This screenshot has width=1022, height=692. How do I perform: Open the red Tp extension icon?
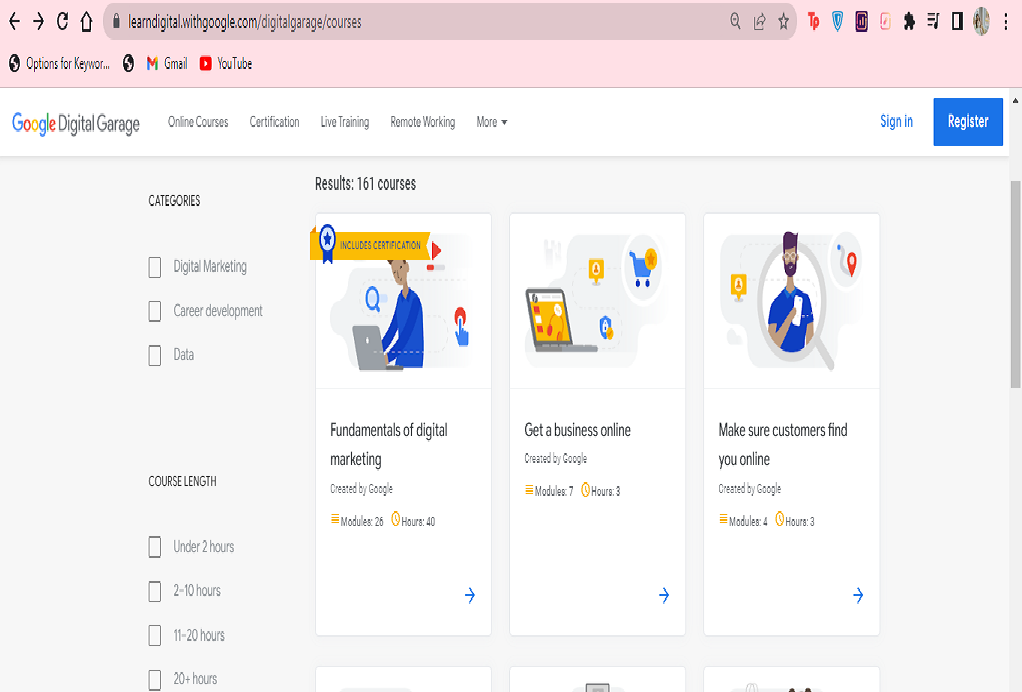tap(813, 22)
